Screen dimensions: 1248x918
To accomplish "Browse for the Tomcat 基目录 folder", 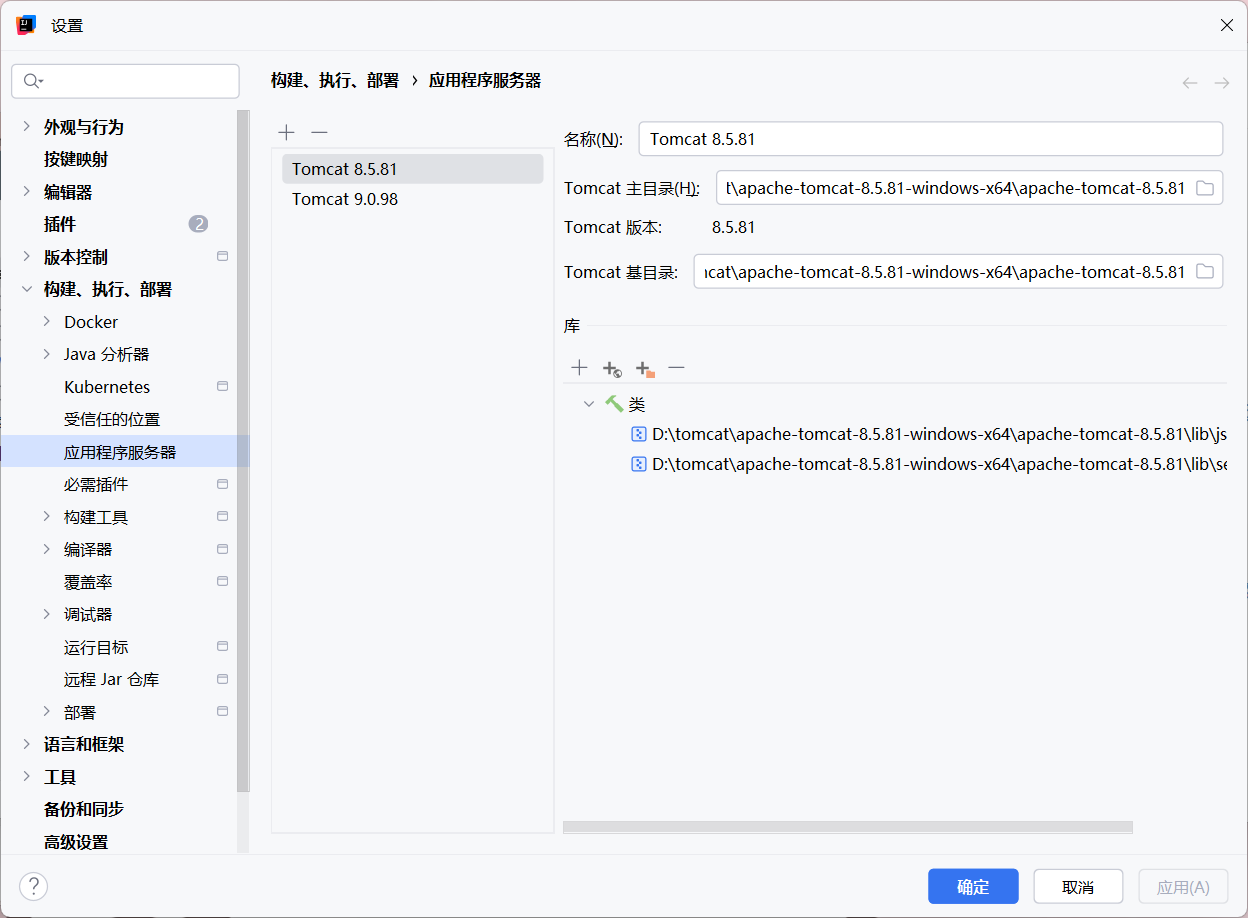I will click(x=1205, y=271).
